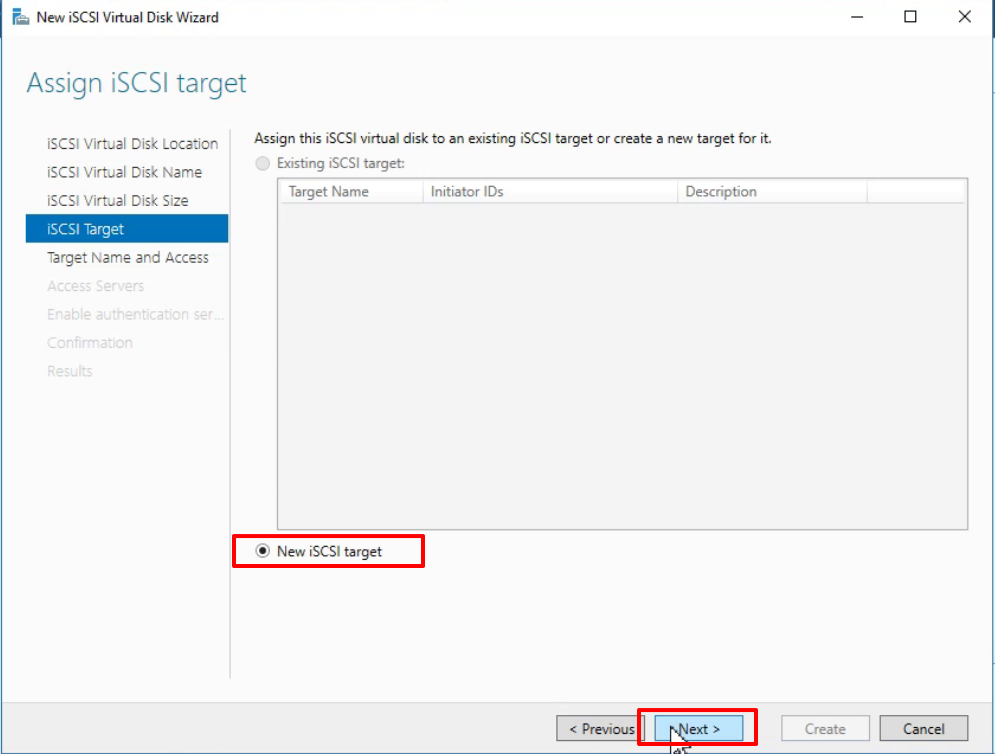The width and height of the screenshot is (995, 754).
Task: Click the wizard icon in title bar
Action: click(21, 17)
